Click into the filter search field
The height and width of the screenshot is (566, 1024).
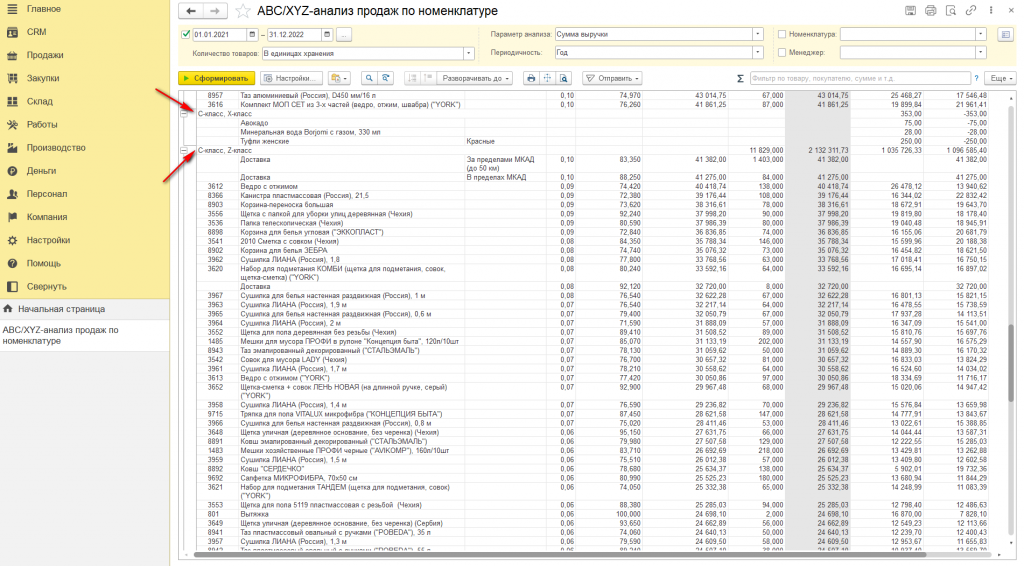859,78
